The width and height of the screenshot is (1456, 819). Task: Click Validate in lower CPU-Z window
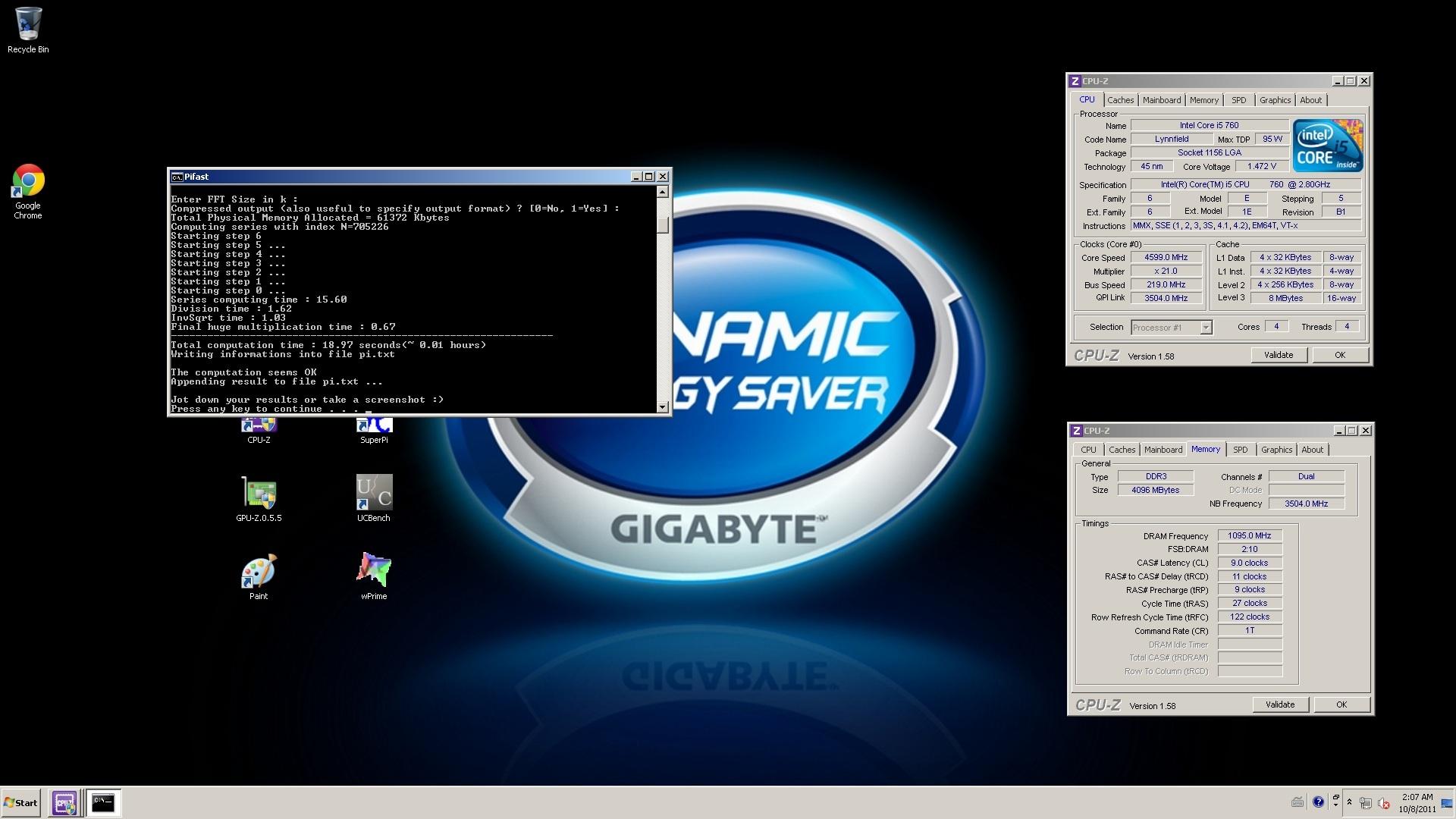pos(1280,704)
